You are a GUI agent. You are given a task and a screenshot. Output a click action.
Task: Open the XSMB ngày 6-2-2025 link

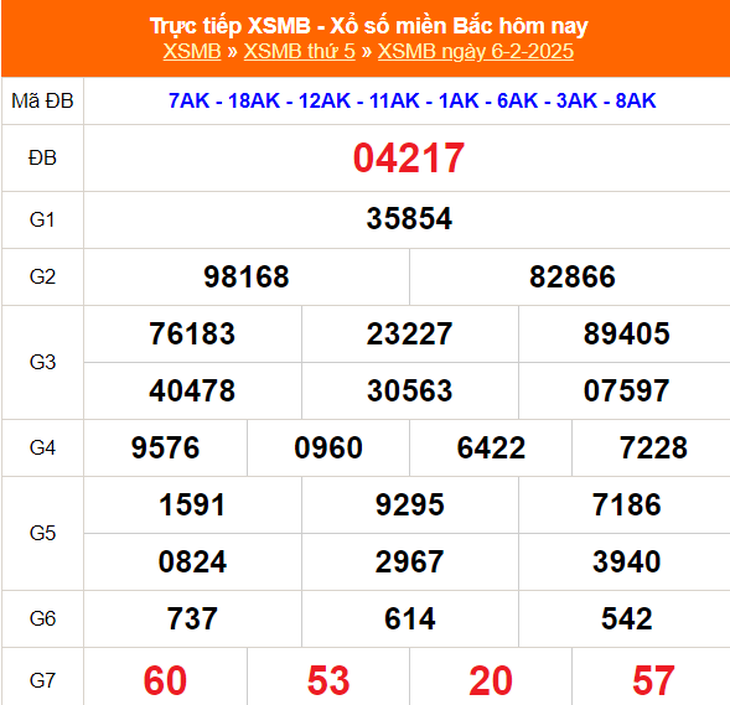(x=475, y=51)
